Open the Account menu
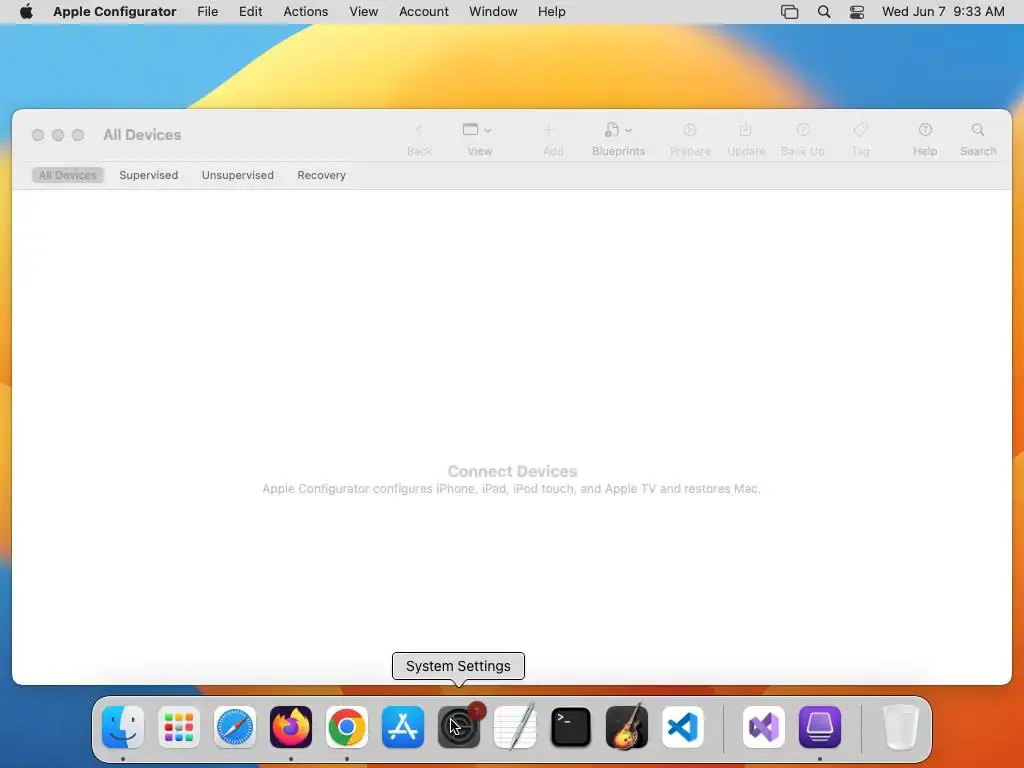The image size is (1024, 768). [x=424, y=12]
